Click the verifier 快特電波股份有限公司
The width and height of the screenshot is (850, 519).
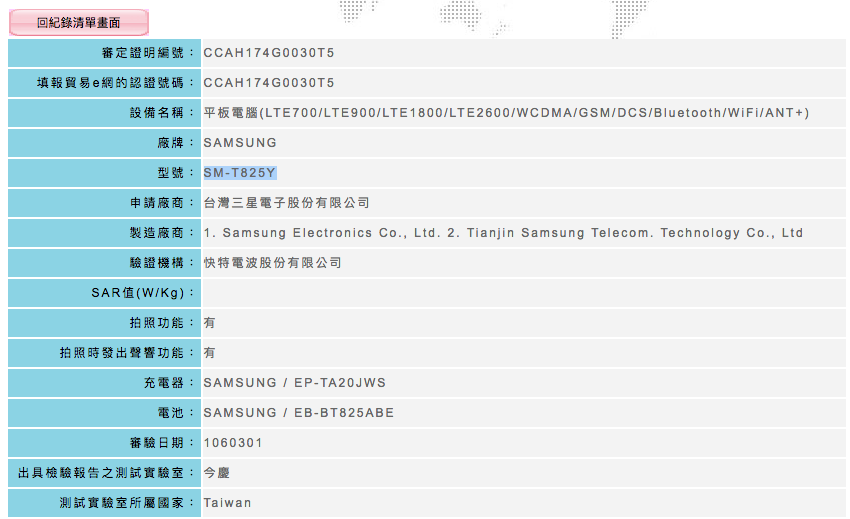273,263
